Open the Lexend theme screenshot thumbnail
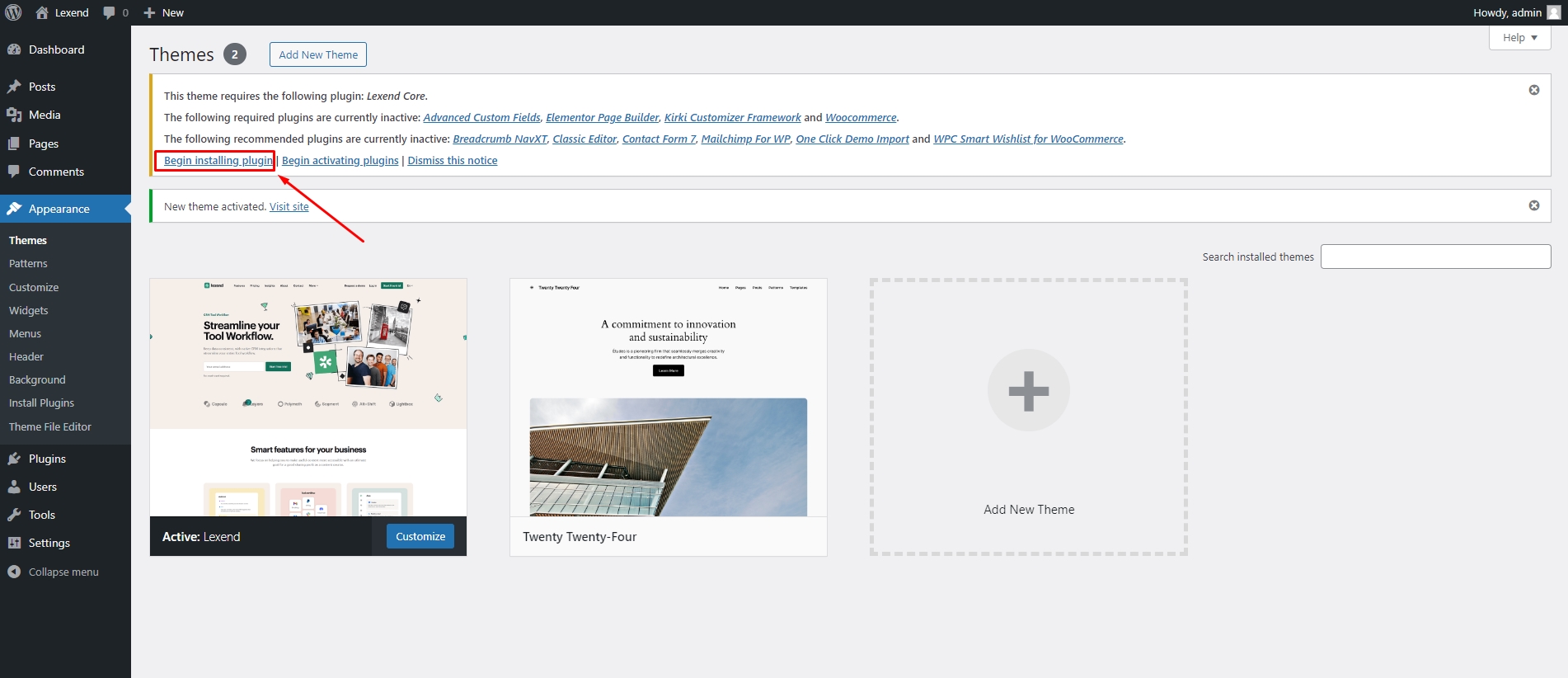This screenshot has width=1568, height=678. pos(308,398)
